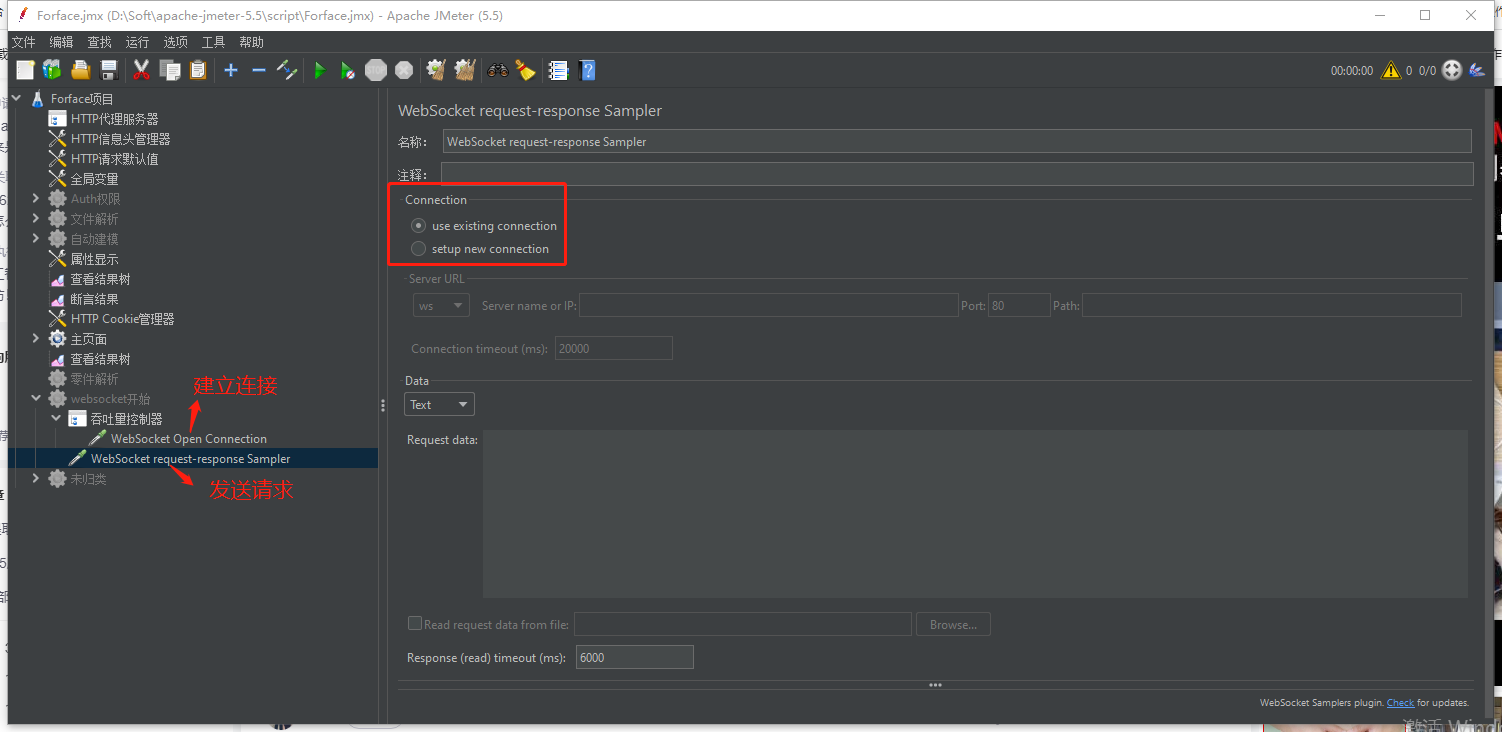Open the Text data type dropdown
1502x732 pixels.
point(440,405)
